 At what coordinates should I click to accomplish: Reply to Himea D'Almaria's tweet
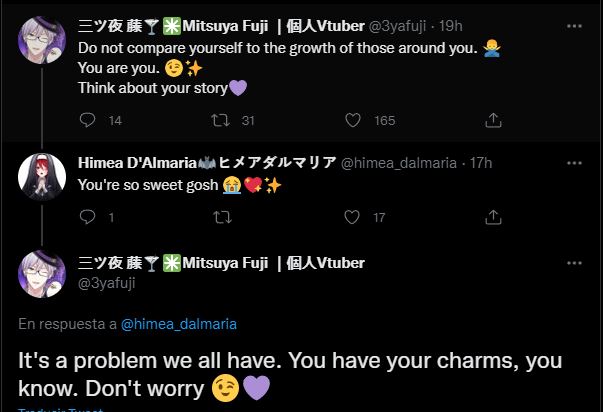[87, 217]
